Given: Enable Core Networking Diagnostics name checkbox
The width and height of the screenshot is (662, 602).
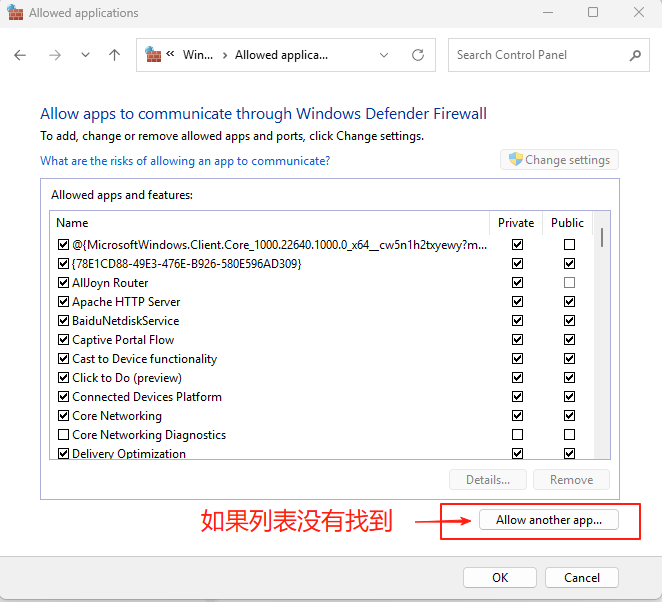Looking at the screenshot, I should coord(63,434).
